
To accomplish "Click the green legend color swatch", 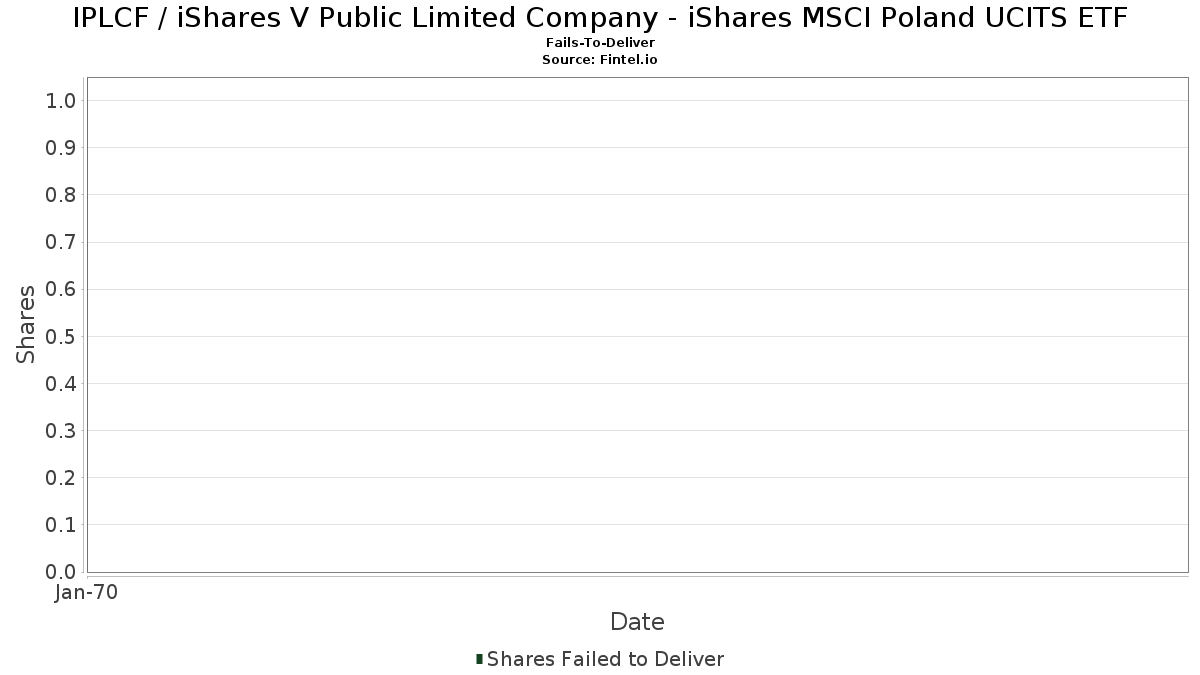I will pos(480,659).
